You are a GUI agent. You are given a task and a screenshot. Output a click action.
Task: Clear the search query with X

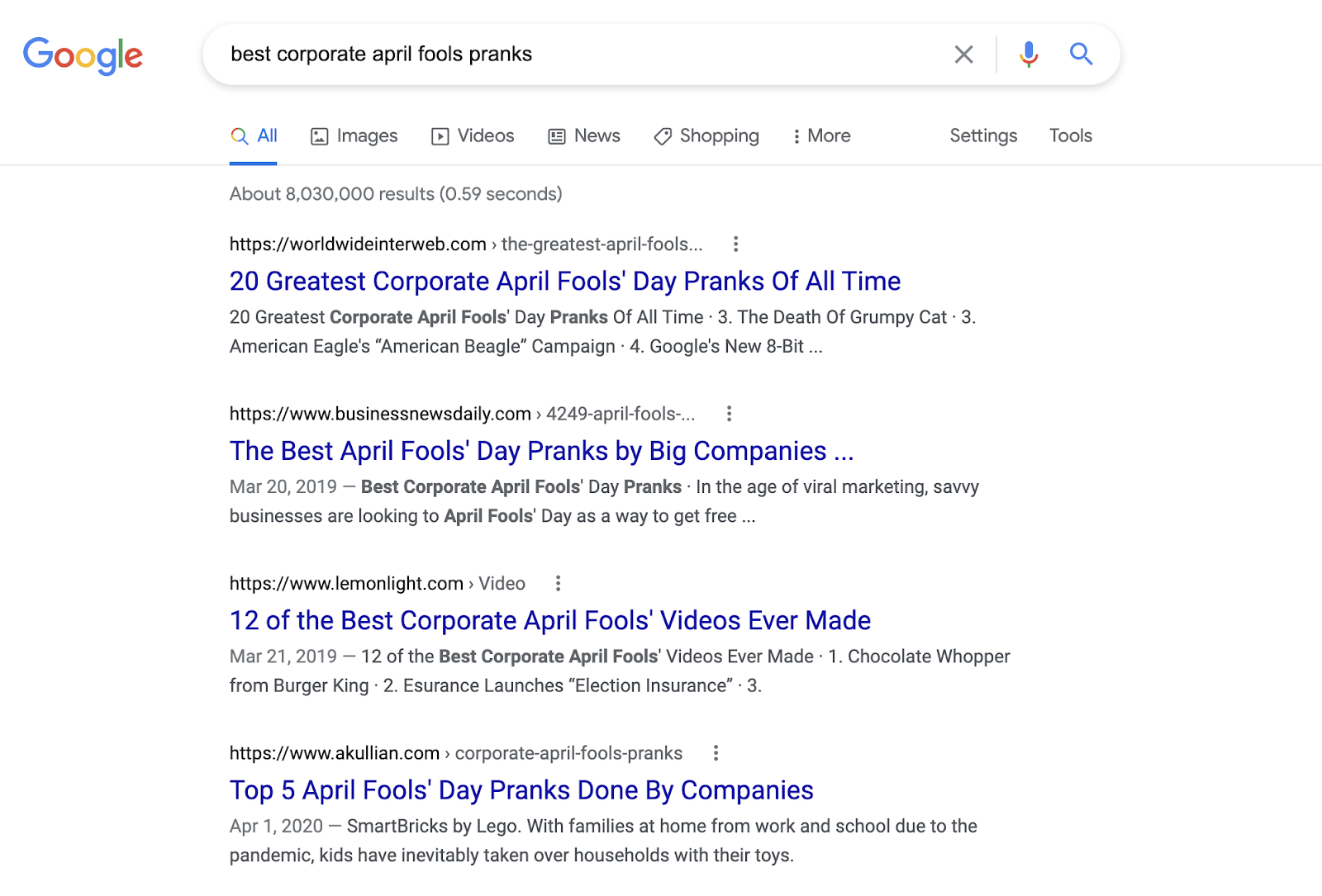pyautogui.click(x=963, y=55)
